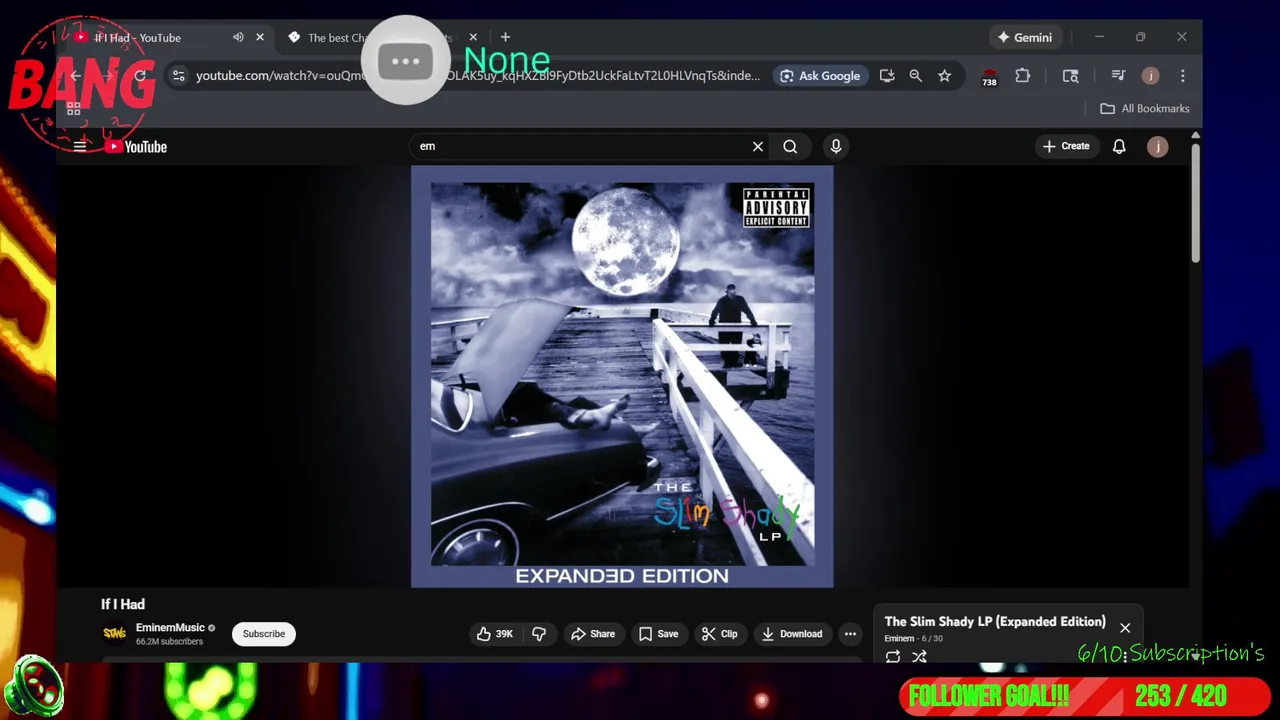Close the second browser tab

(473, 37)
